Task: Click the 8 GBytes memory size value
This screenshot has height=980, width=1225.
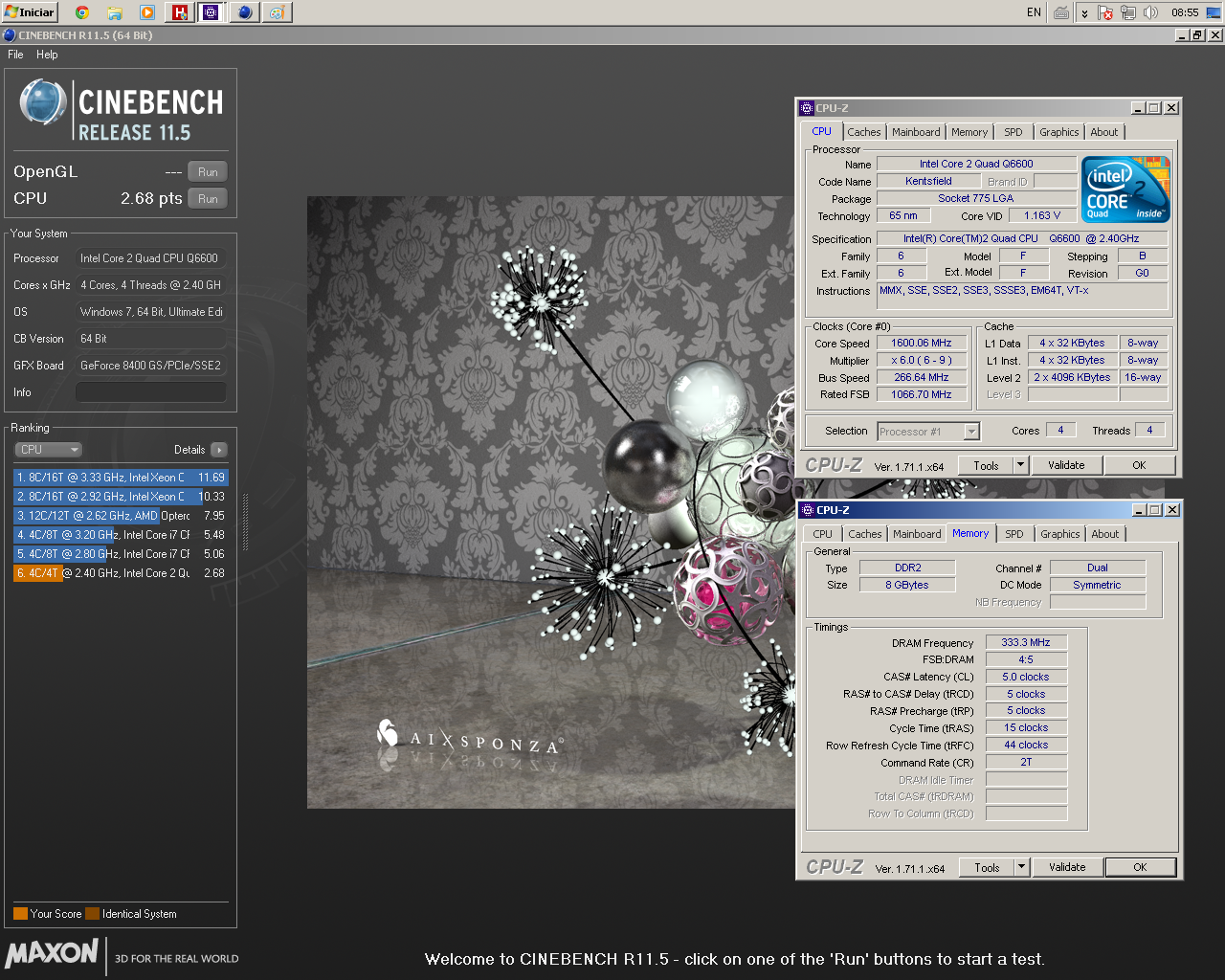Action: tap(907, 585)
